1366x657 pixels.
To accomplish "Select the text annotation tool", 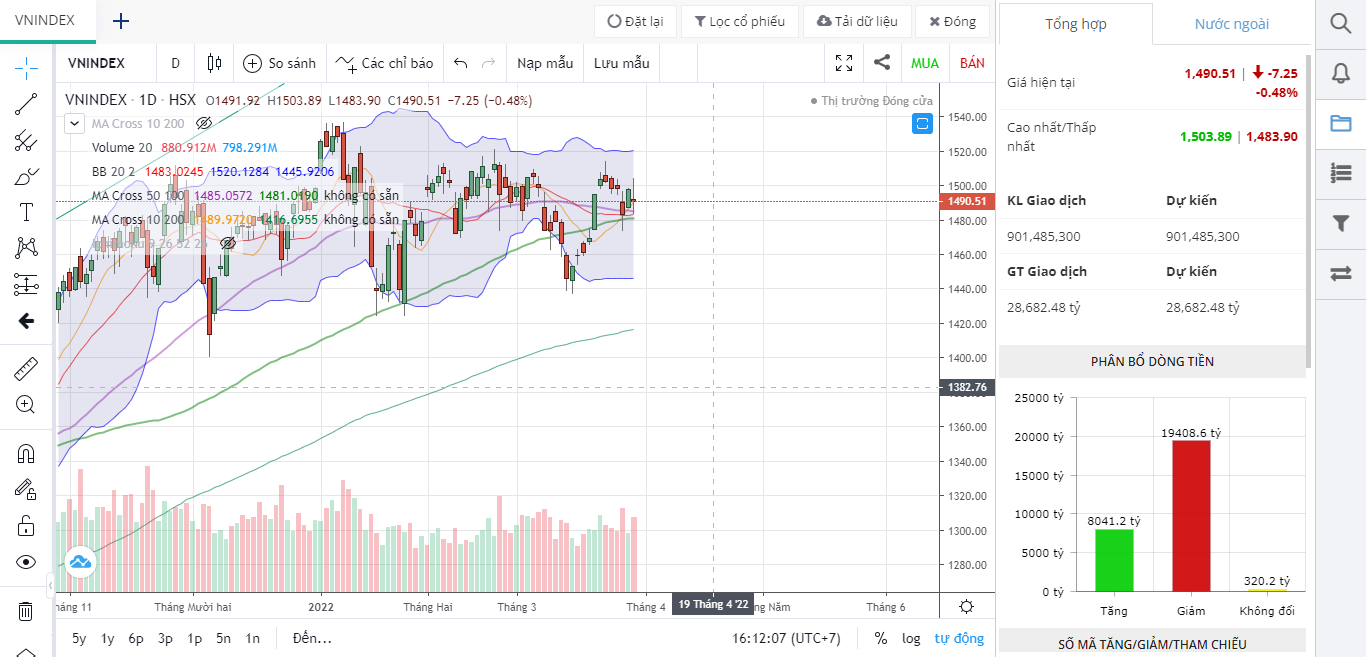I will [x=26, y=212].
